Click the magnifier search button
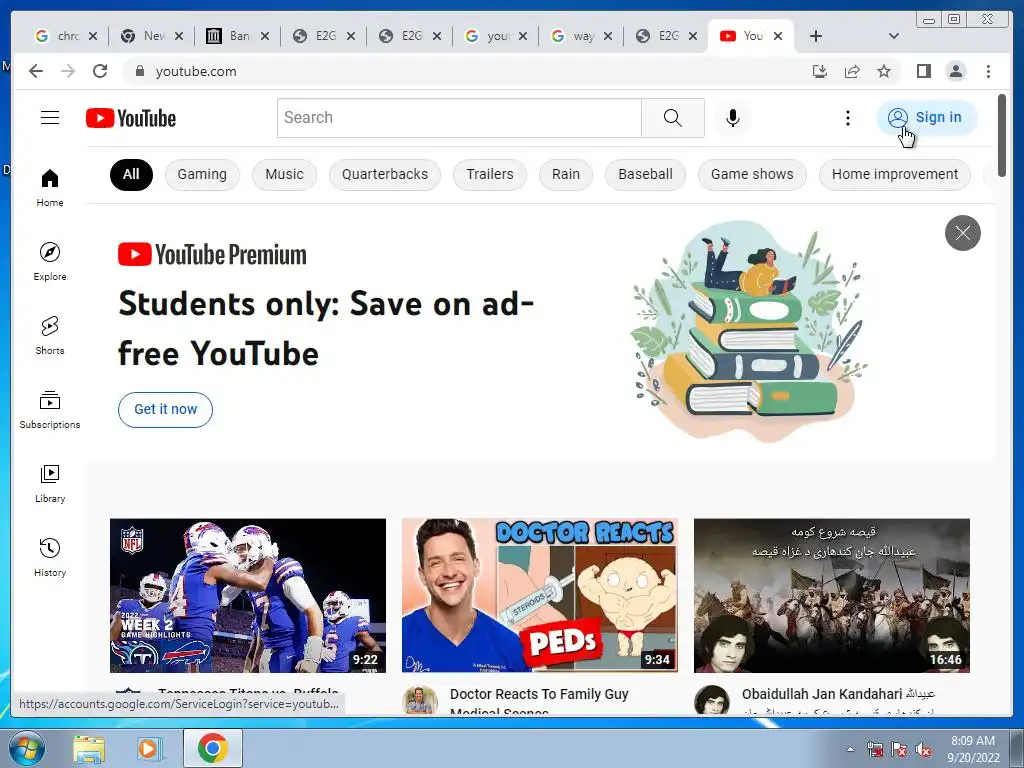Image resolution: width=1024 pixels, height=768 pixels. (x=673, y=118)
